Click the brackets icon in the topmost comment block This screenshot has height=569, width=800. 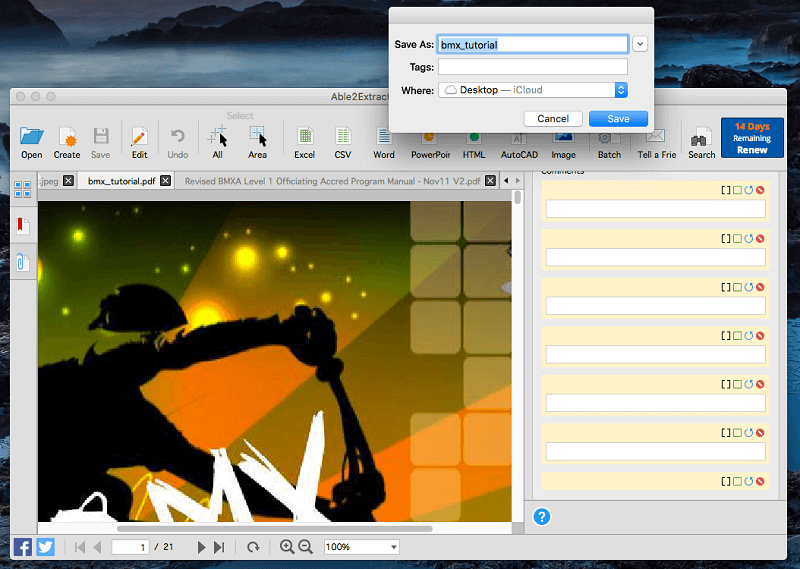click(726, 190)
